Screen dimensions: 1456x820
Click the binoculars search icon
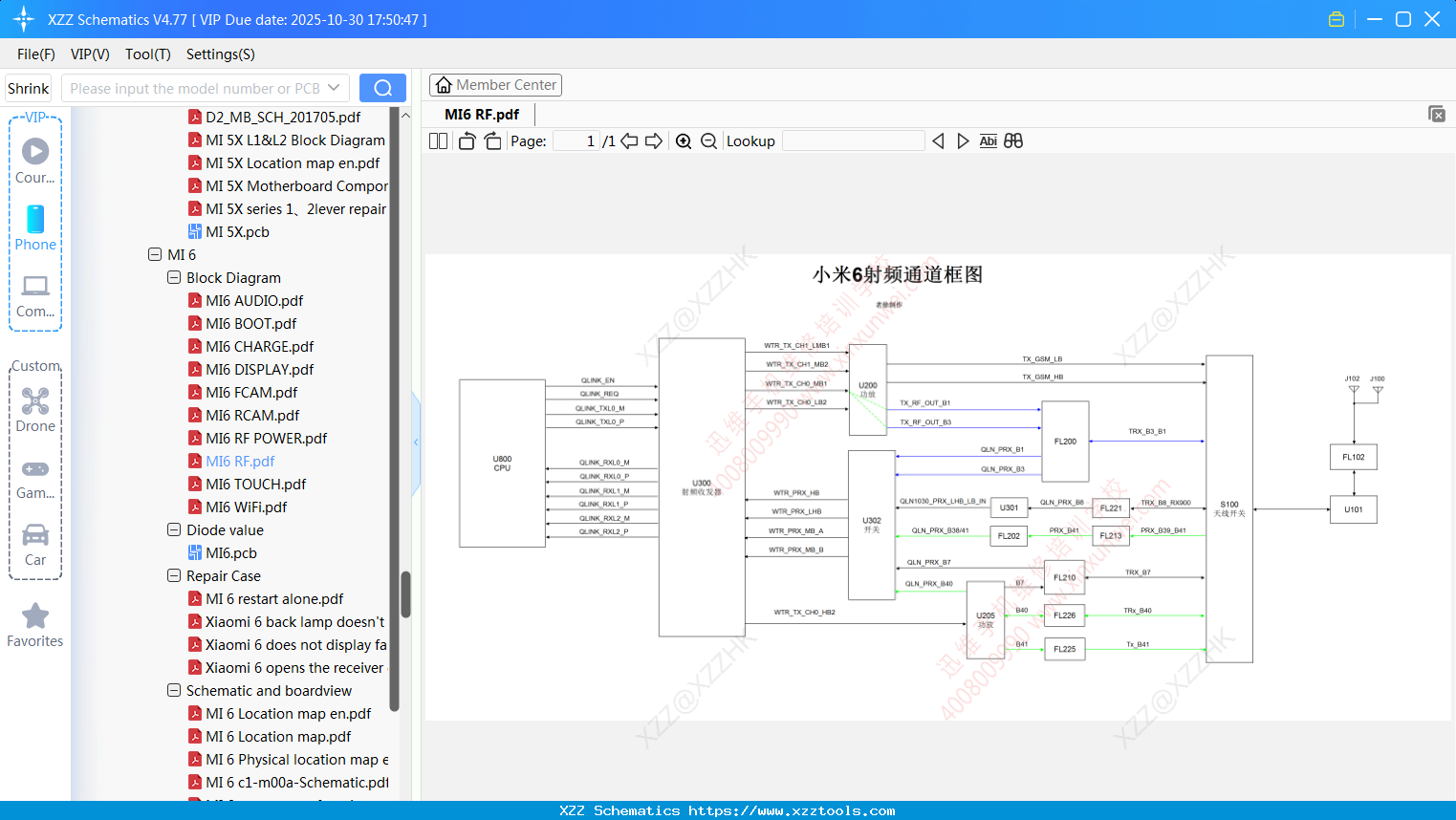(1013, 140)
